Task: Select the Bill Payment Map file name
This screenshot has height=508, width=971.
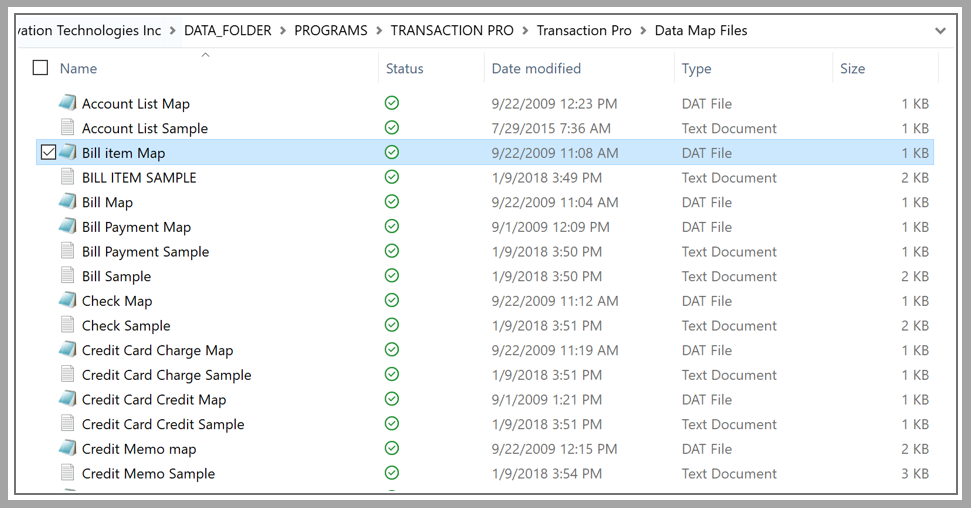Action: click(136, 227)
